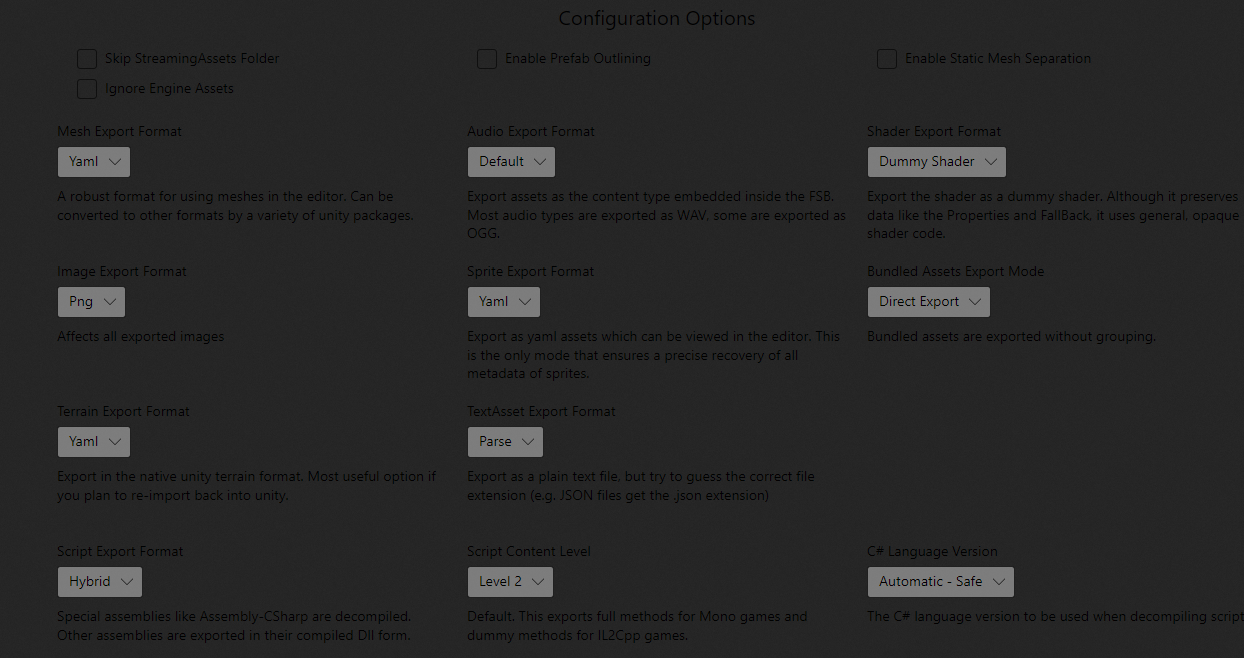Screen dimensions: 1244x658
Task: Click the Configuration Options heading
Action: point(657,19)
